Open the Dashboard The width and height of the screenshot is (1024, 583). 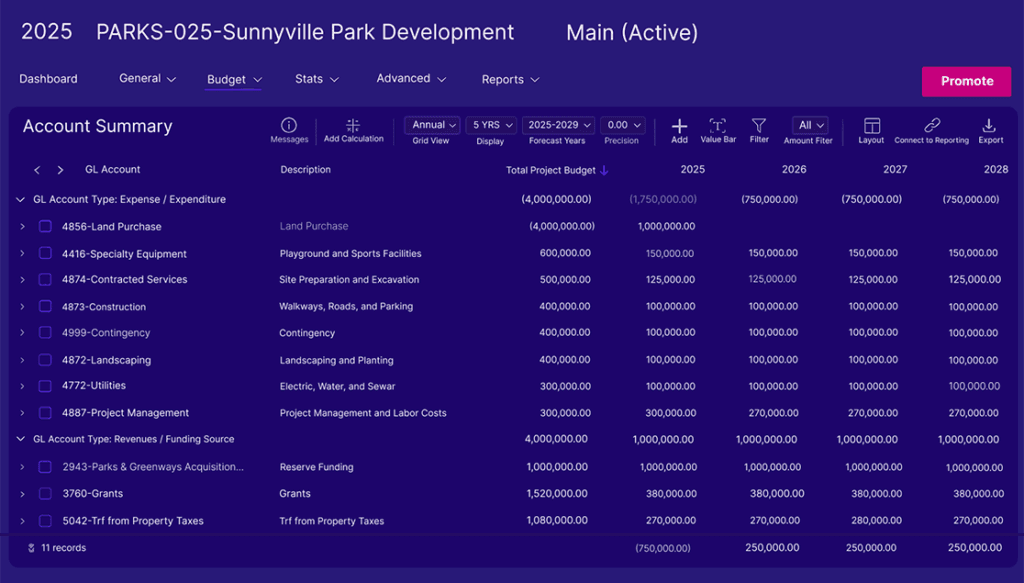(48, 78)
